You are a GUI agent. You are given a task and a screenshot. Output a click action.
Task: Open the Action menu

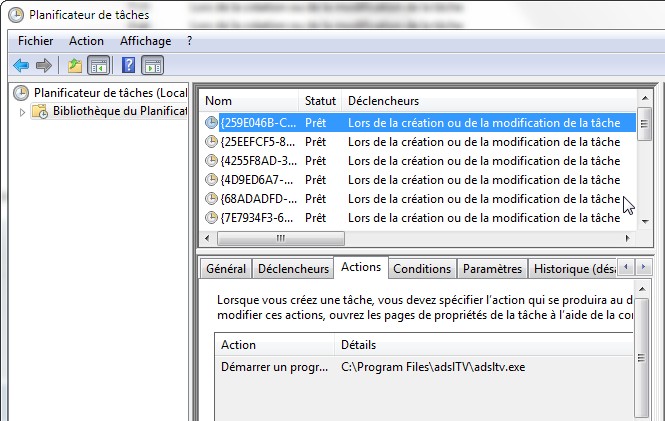point(86,41)
